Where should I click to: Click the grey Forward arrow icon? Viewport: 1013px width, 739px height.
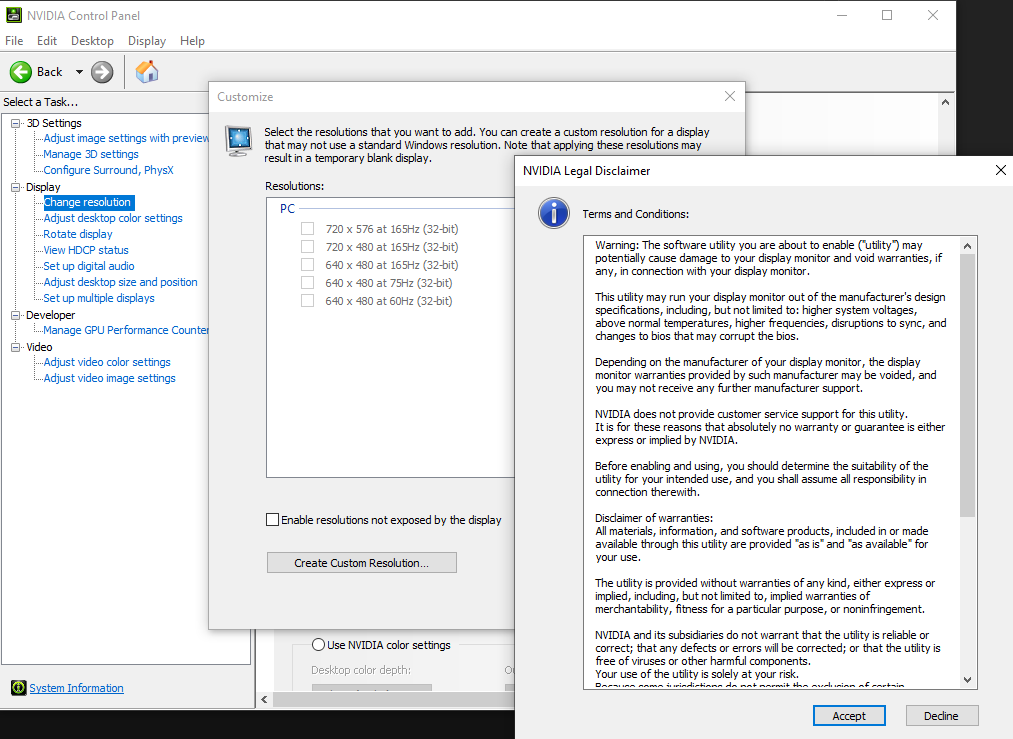click(x=102, y=72)
